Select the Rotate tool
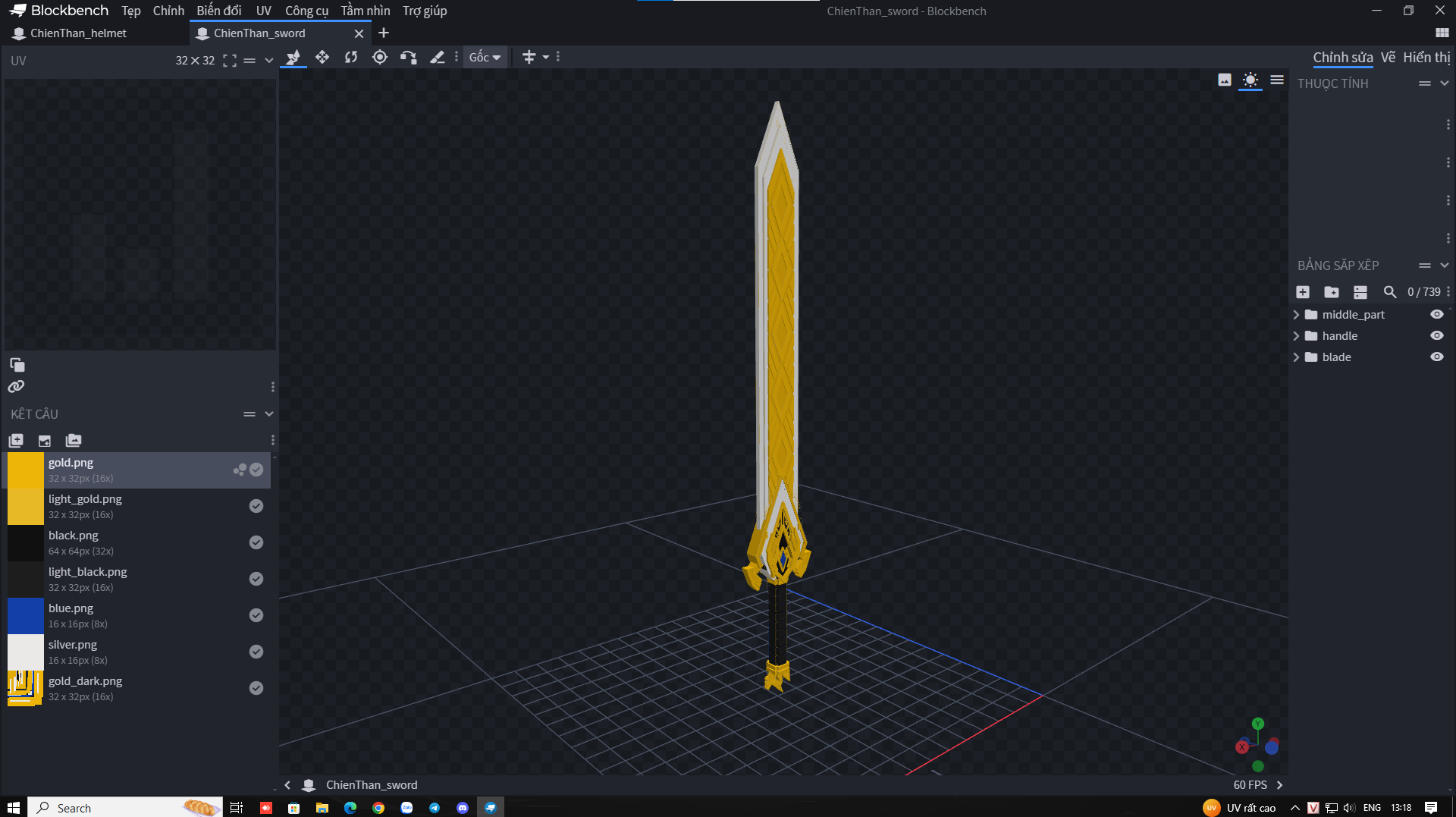 coord(350,58)
